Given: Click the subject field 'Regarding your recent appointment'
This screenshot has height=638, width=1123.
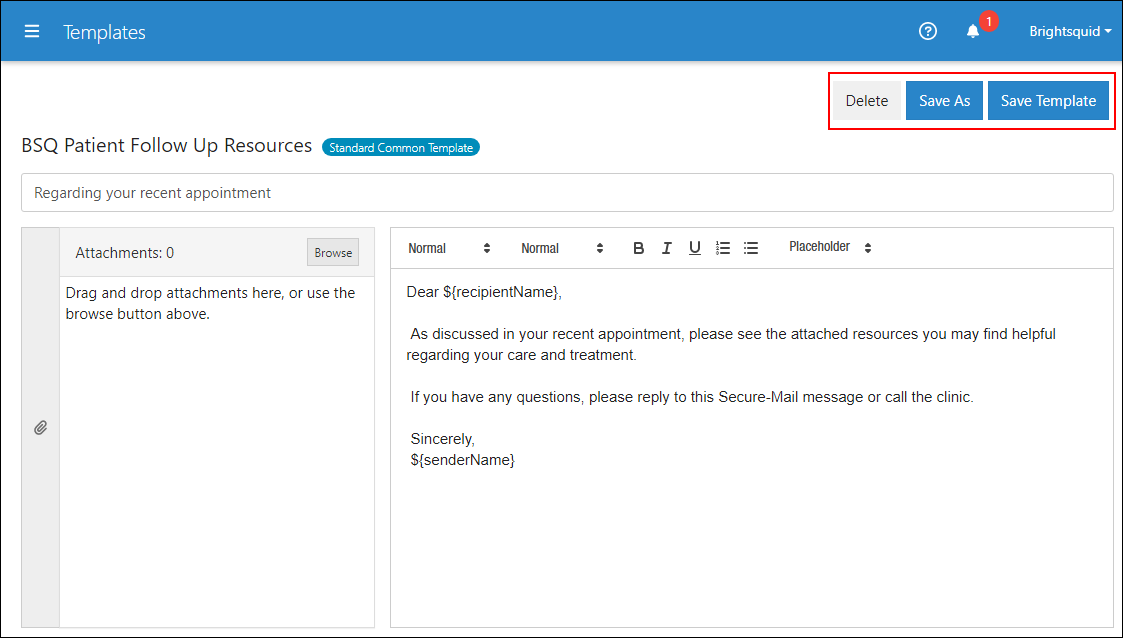Looking at the screenshot, I should coord(567,193).
